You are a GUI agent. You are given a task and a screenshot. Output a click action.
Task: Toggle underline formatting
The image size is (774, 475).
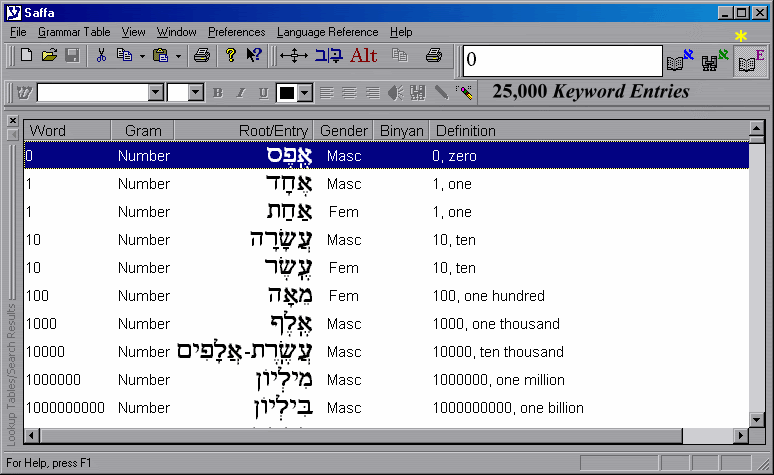coord(264,92)
